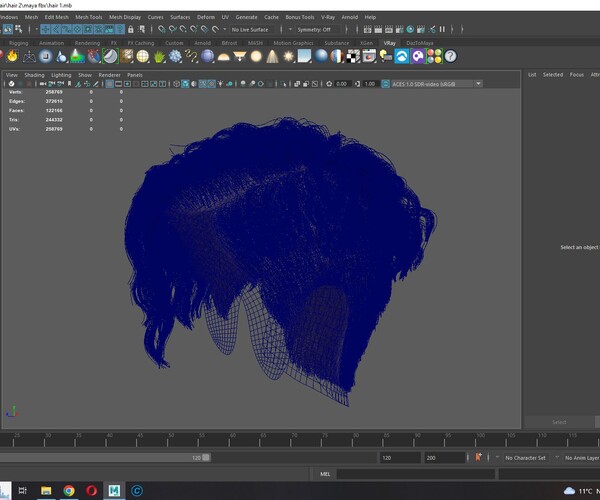Open the Deform menu

(206, 17)
